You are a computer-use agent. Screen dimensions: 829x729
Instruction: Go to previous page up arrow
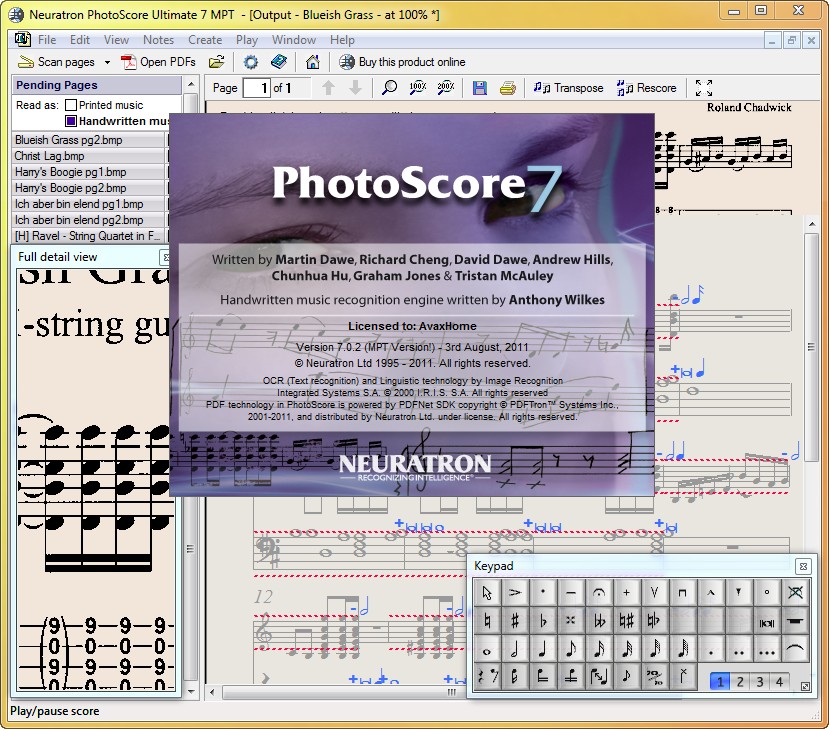(328, 88)
